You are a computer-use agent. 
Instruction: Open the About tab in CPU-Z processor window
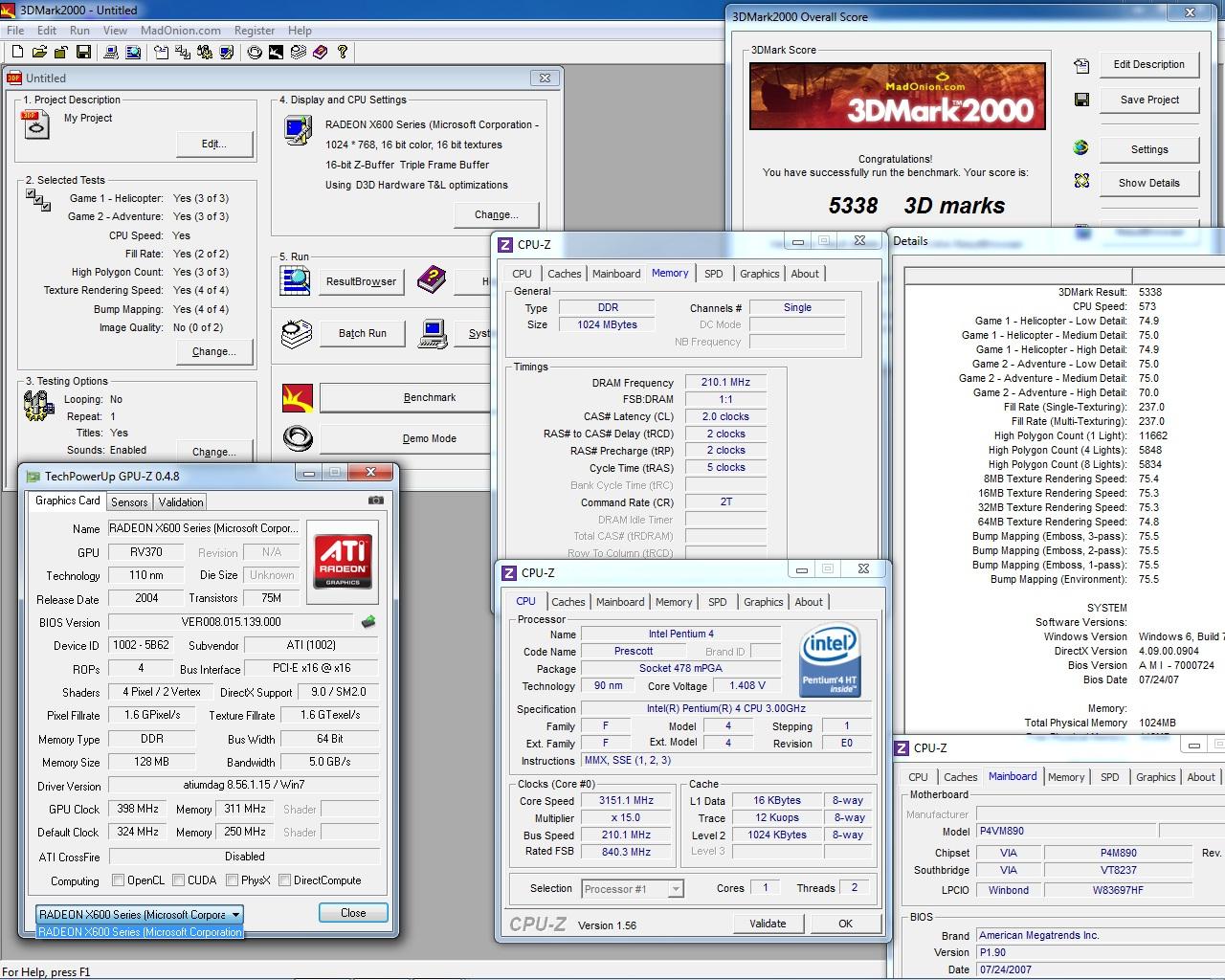[x=809, y=602]
